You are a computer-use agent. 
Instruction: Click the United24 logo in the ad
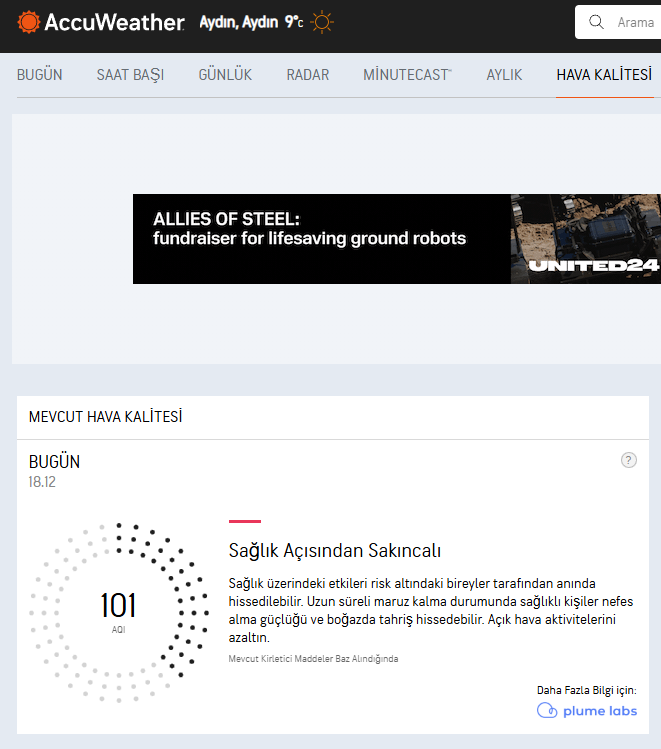click(x=593, y=265)
